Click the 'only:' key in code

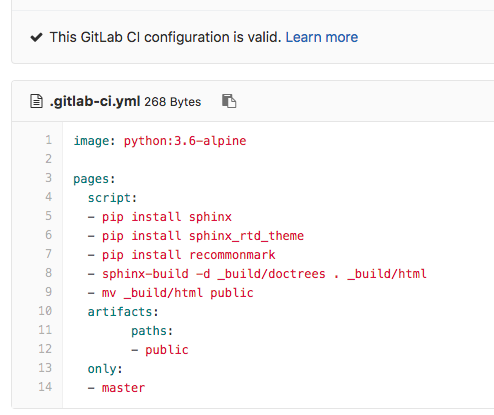click(105, 369)
